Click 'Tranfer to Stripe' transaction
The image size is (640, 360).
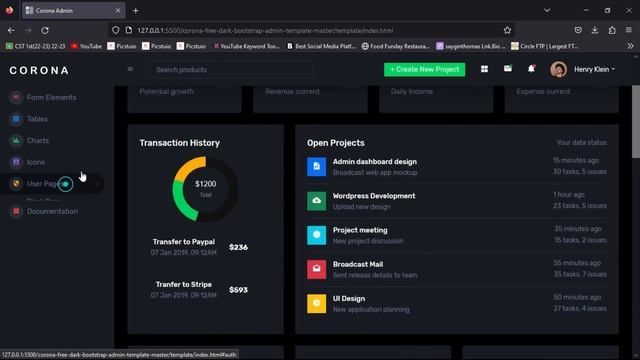[184, 284]
